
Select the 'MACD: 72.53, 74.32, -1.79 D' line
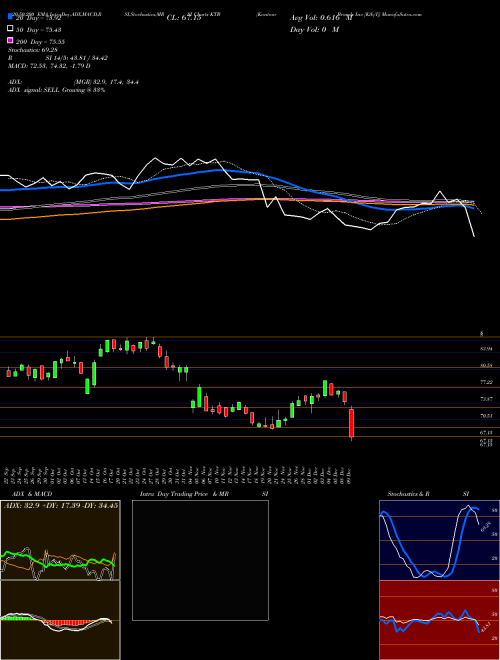(49, 66)
